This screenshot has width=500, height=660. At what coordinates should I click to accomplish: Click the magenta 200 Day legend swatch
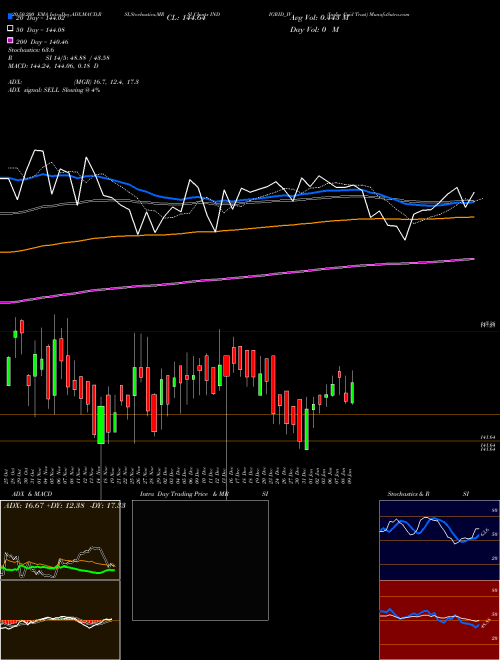(10, 40)
